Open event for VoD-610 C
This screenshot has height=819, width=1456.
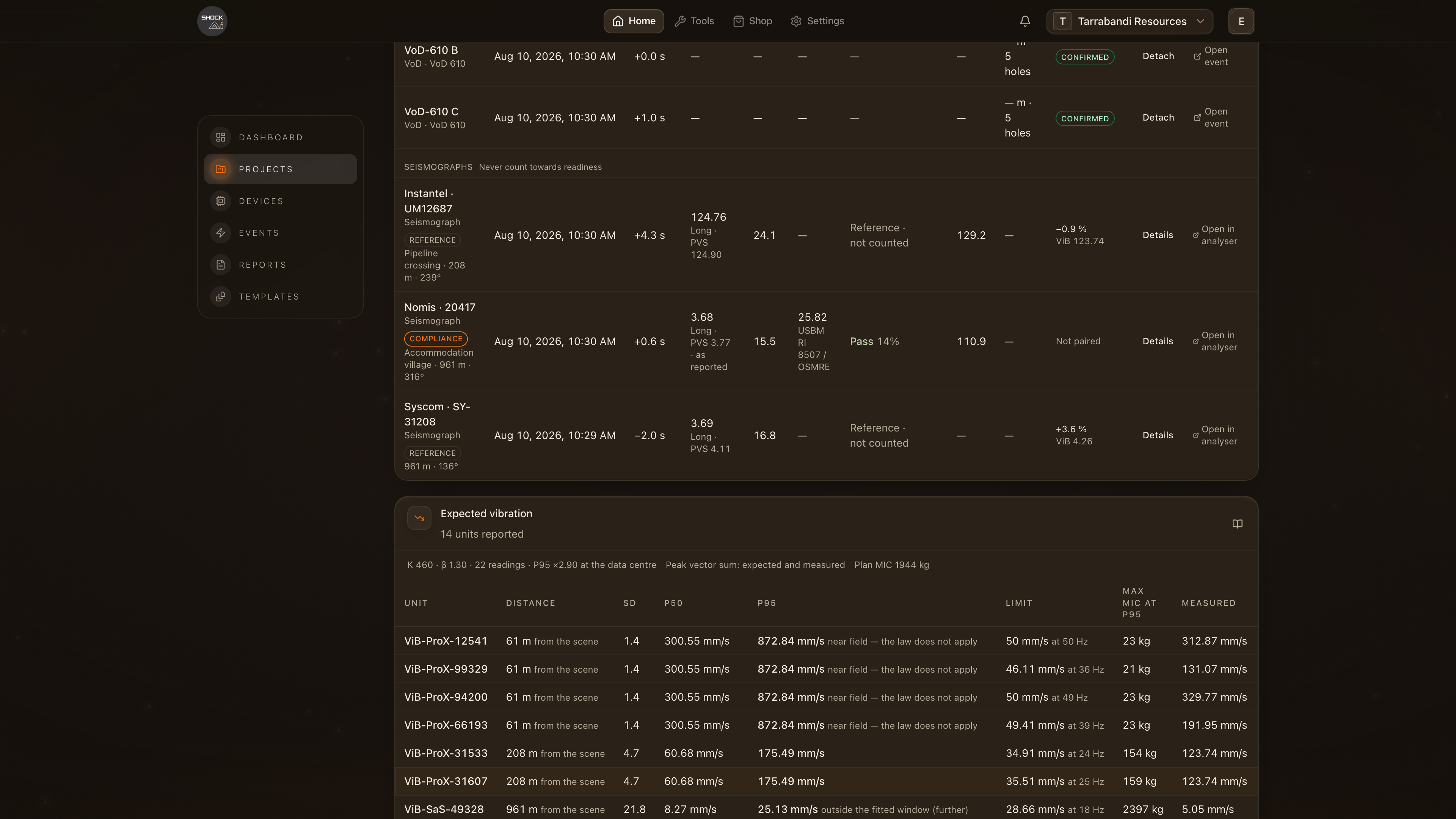click(x=1211, y=118)
